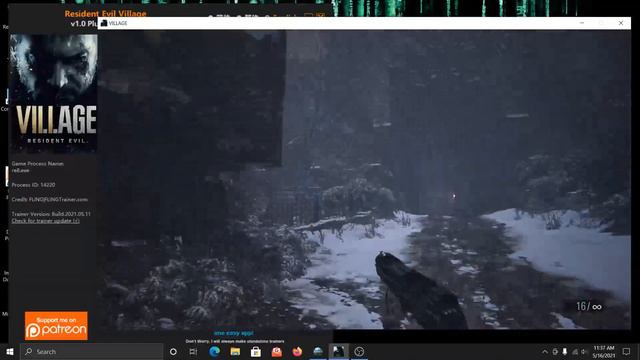Image resolution: width=640 pixels, height=360 pixels.
Task: Open the clock showing 11:37 AM
Action: [x=604, y=351]
